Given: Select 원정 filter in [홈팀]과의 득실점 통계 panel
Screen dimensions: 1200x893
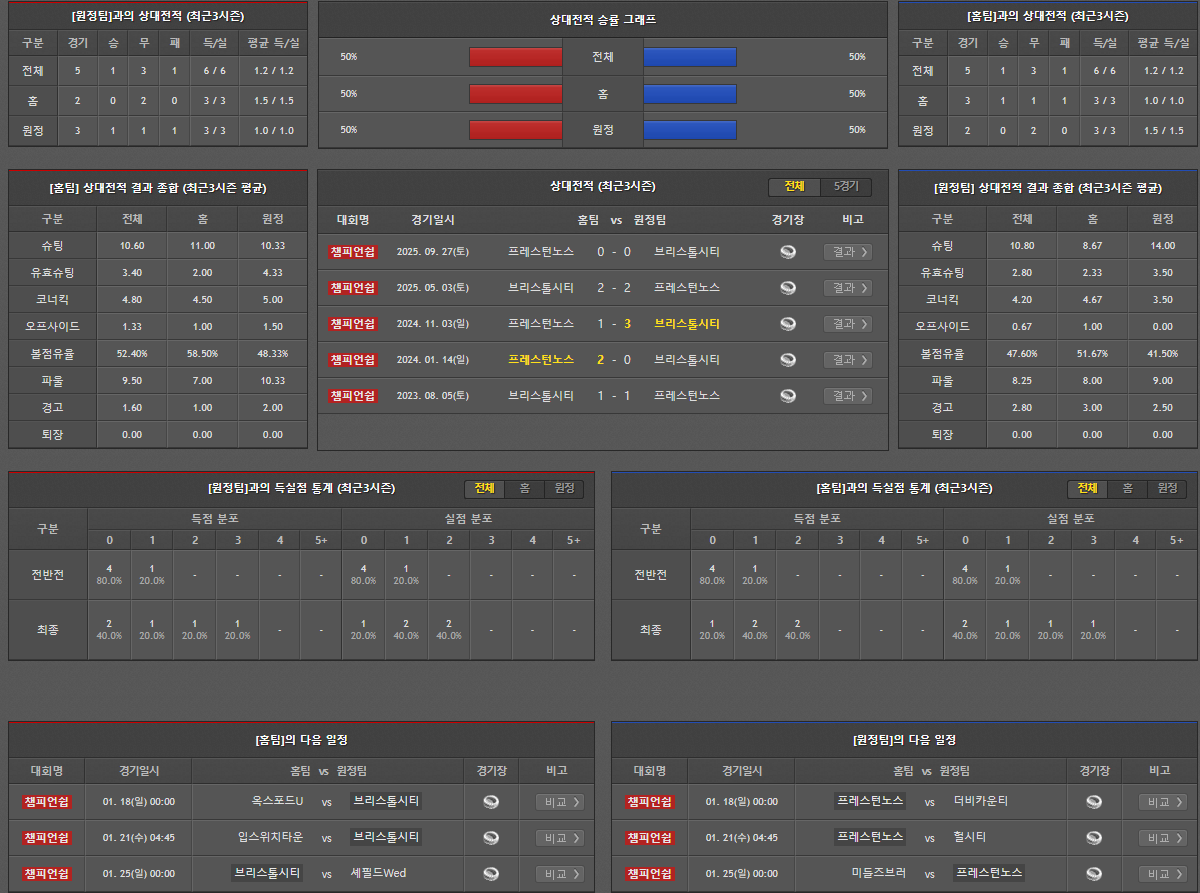Looking at the screenshot, I should tap(1167, 488).
